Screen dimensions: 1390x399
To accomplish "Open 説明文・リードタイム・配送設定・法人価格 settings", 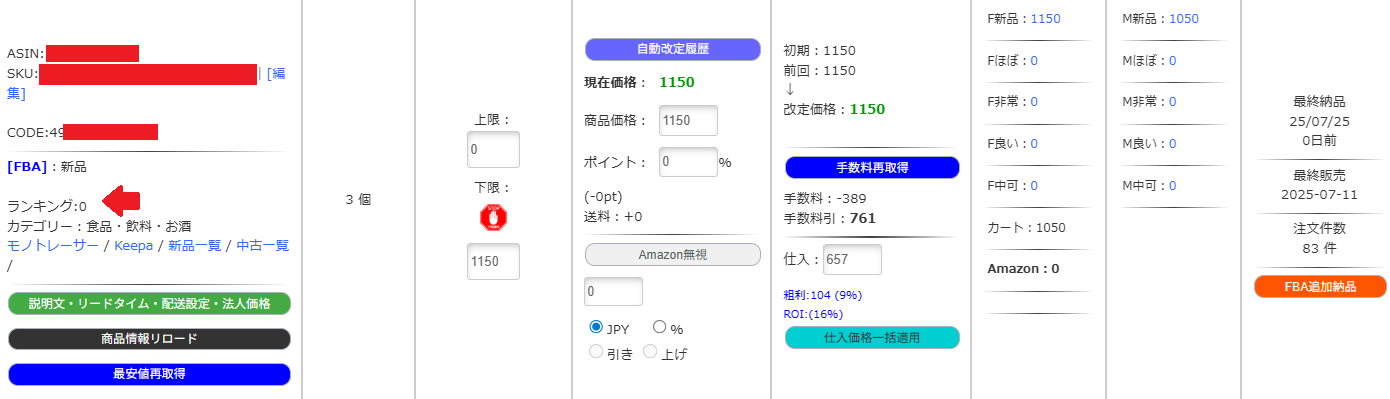I will (x=149, y=303).
